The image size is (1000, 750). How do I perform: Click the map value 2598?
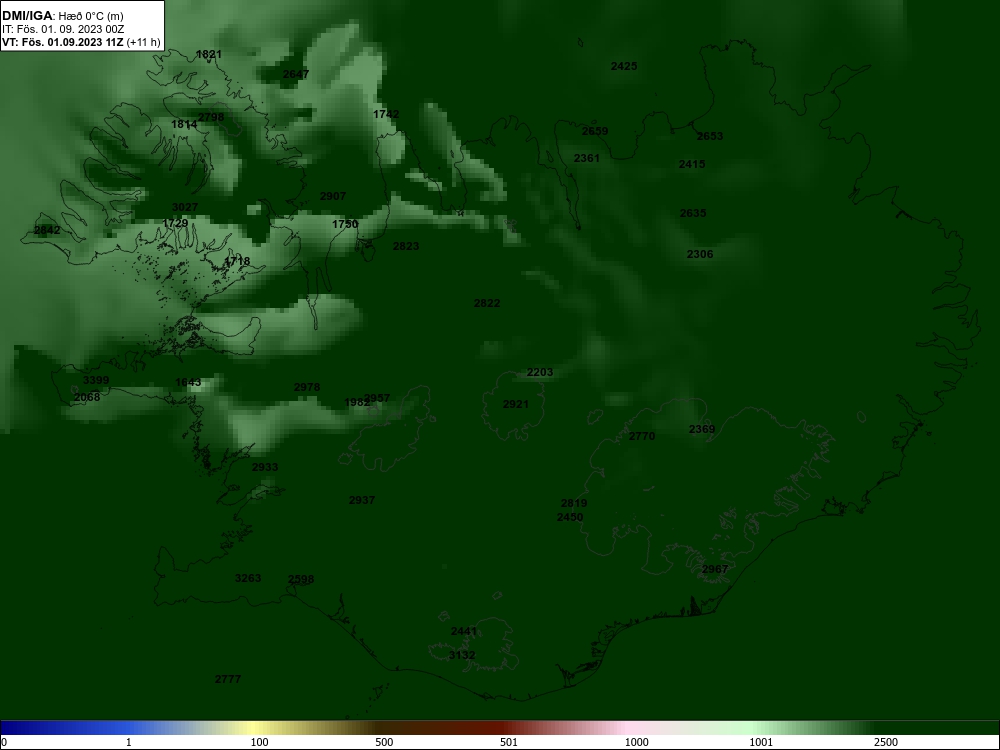(x=301, y=579)
